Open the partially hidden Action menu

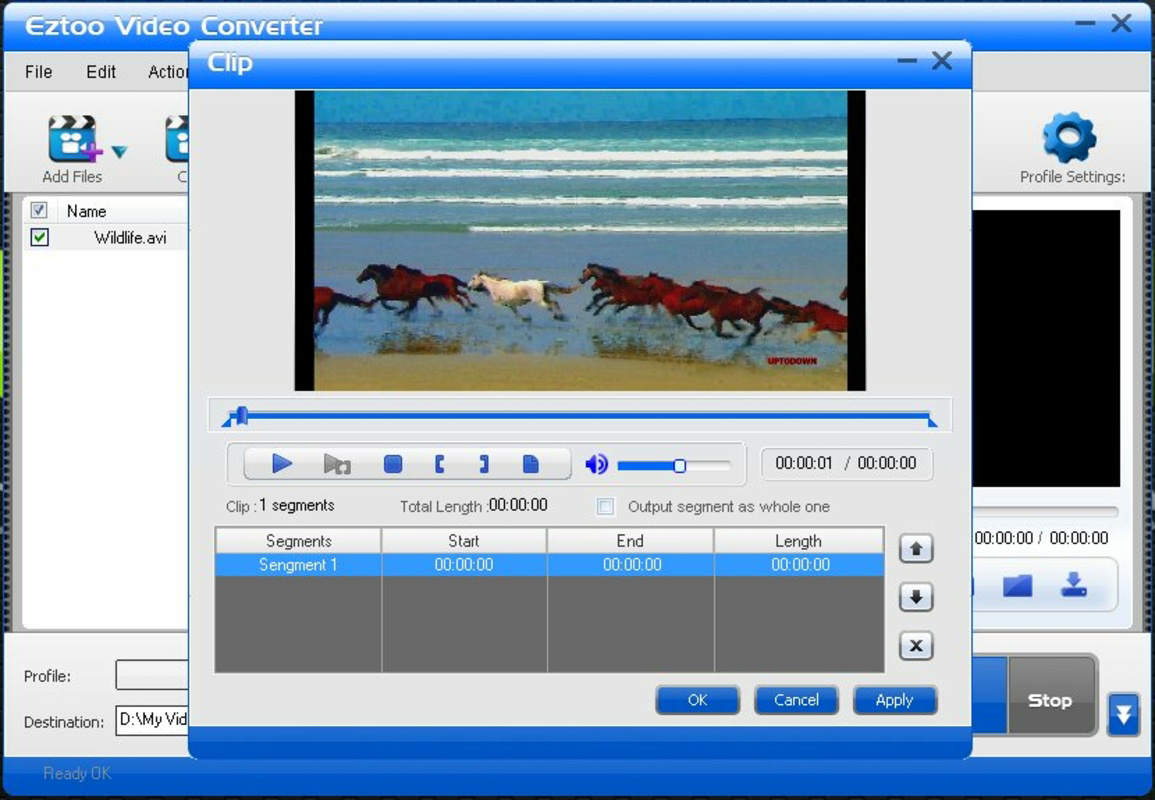click(x=168, y=71)
